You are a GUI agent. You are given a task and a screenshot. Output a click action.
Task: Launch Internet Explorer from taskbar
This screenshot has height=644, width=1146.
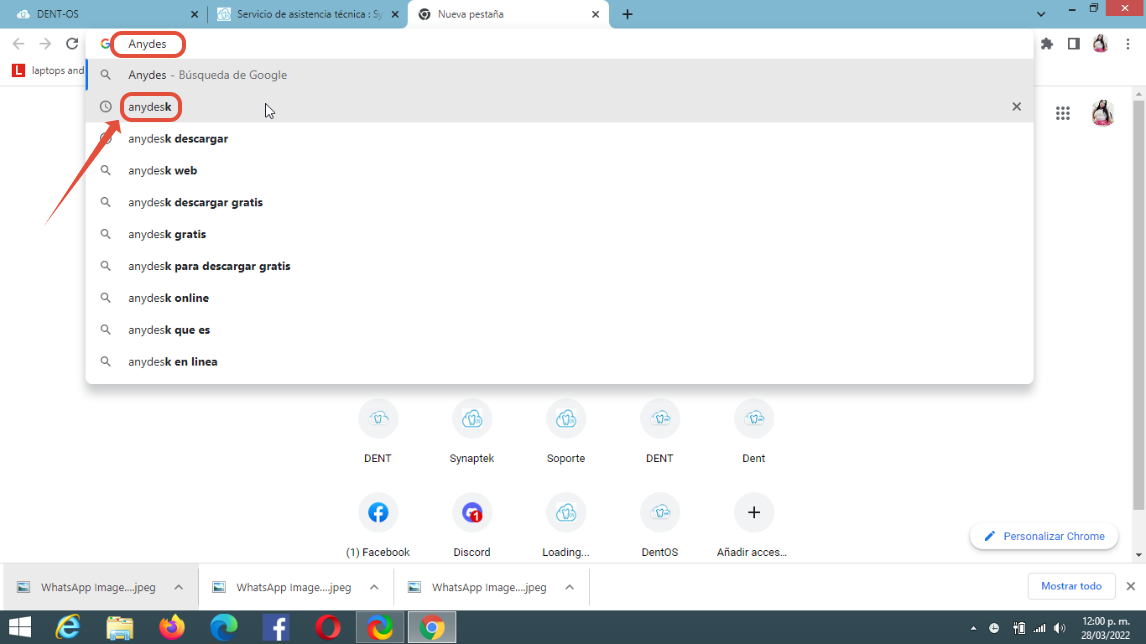pos(67,627)
